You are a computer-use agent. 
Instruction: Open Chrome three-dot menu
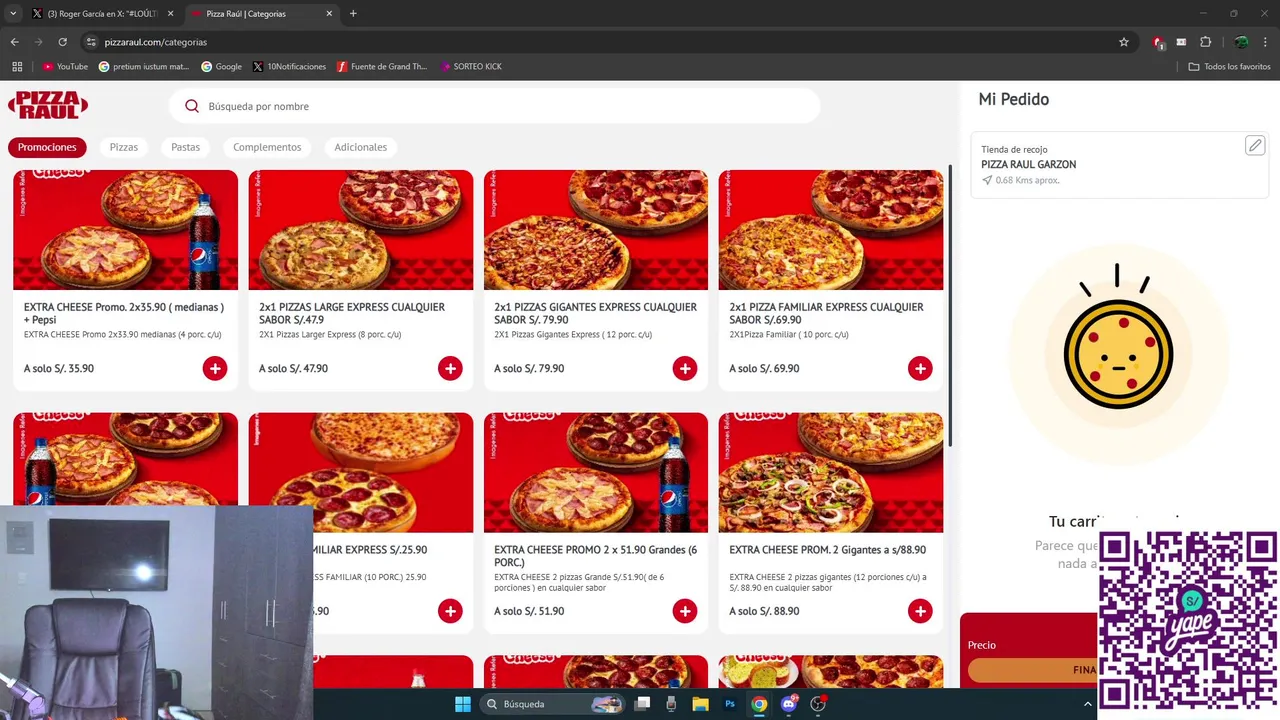coord(1266,42)
